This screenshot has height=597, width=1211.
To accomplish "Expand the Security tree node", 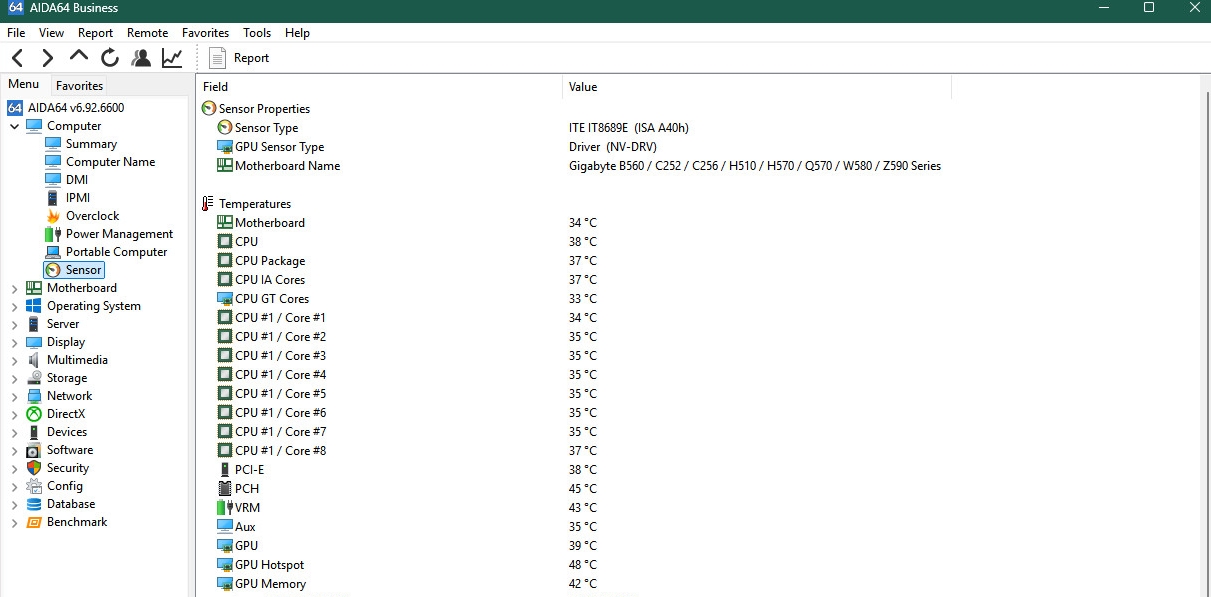I will [14, 468].
